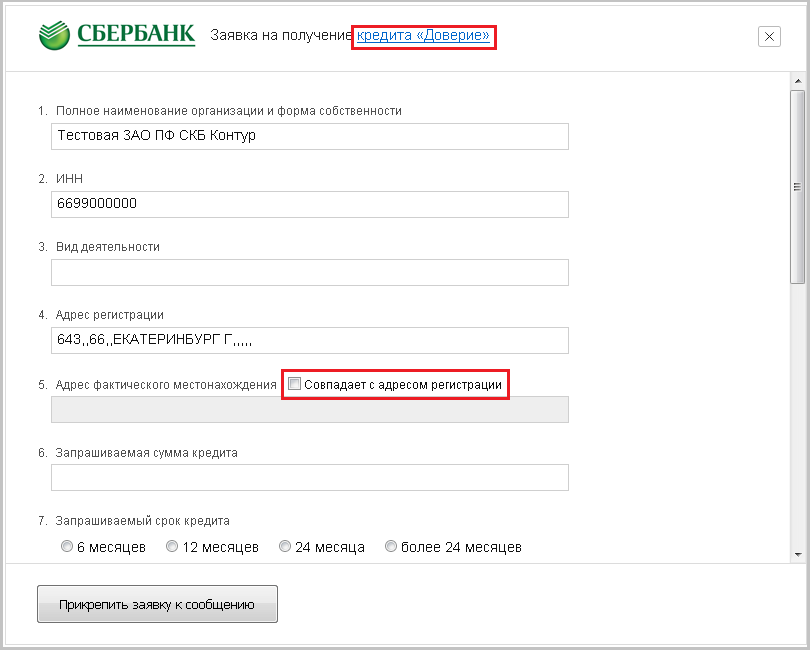Select the 6 месяцев radio option
This screenshot has width=810, height=650.
(67, 546)
